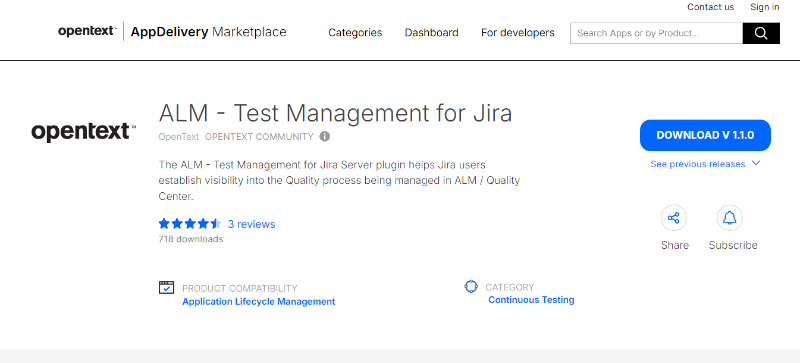This screenshot has height=363, width=800.
Task: Click Sign in link
Action: click(x=765, y=7)
